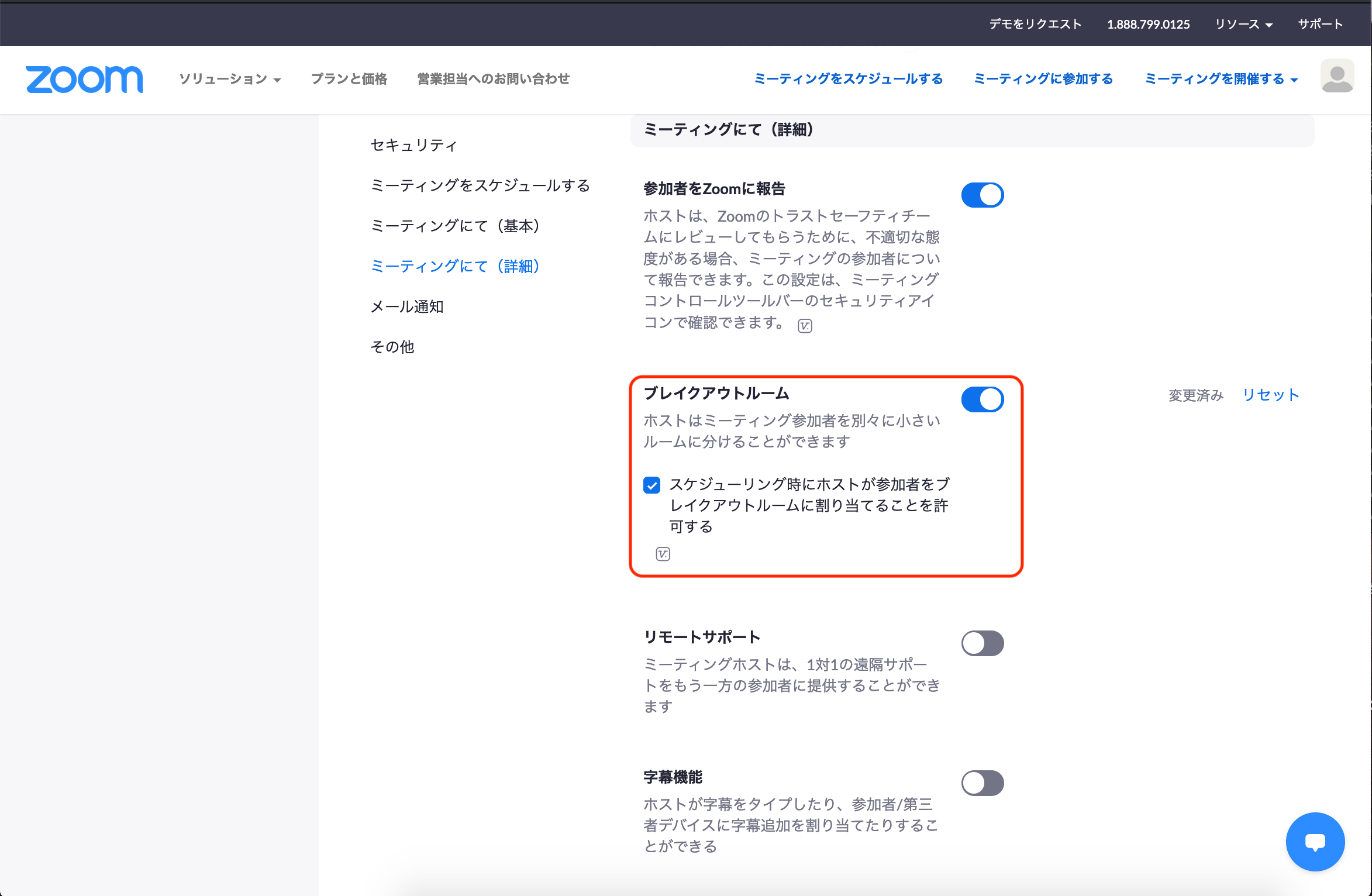Click the Zoom logo
Screen dimensions: 1372x896
84,80
